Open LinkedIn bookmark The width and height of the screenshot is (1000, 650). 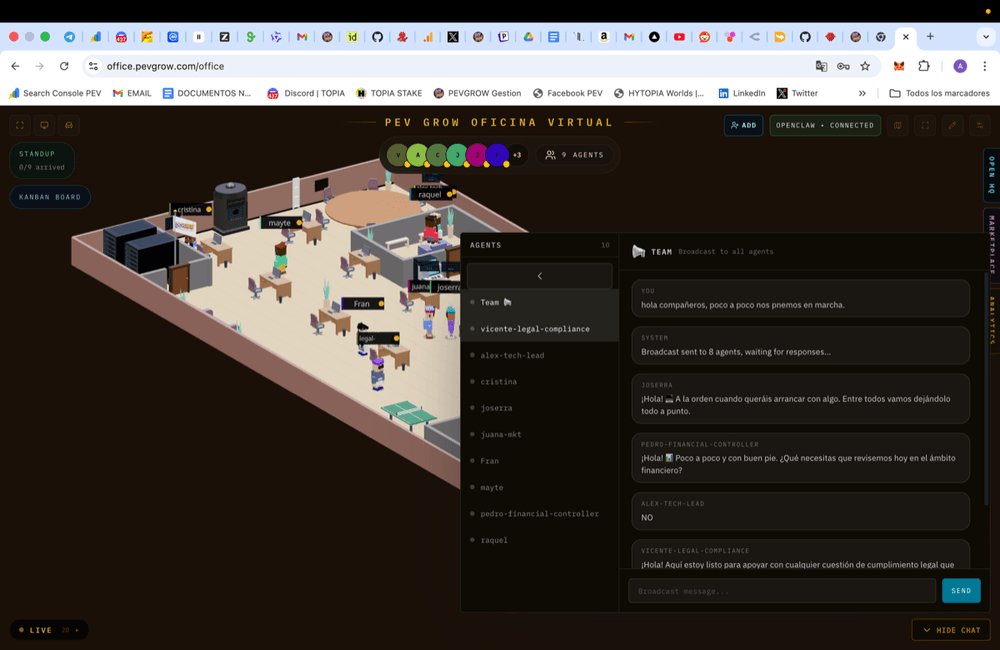(x=742, y=93)
